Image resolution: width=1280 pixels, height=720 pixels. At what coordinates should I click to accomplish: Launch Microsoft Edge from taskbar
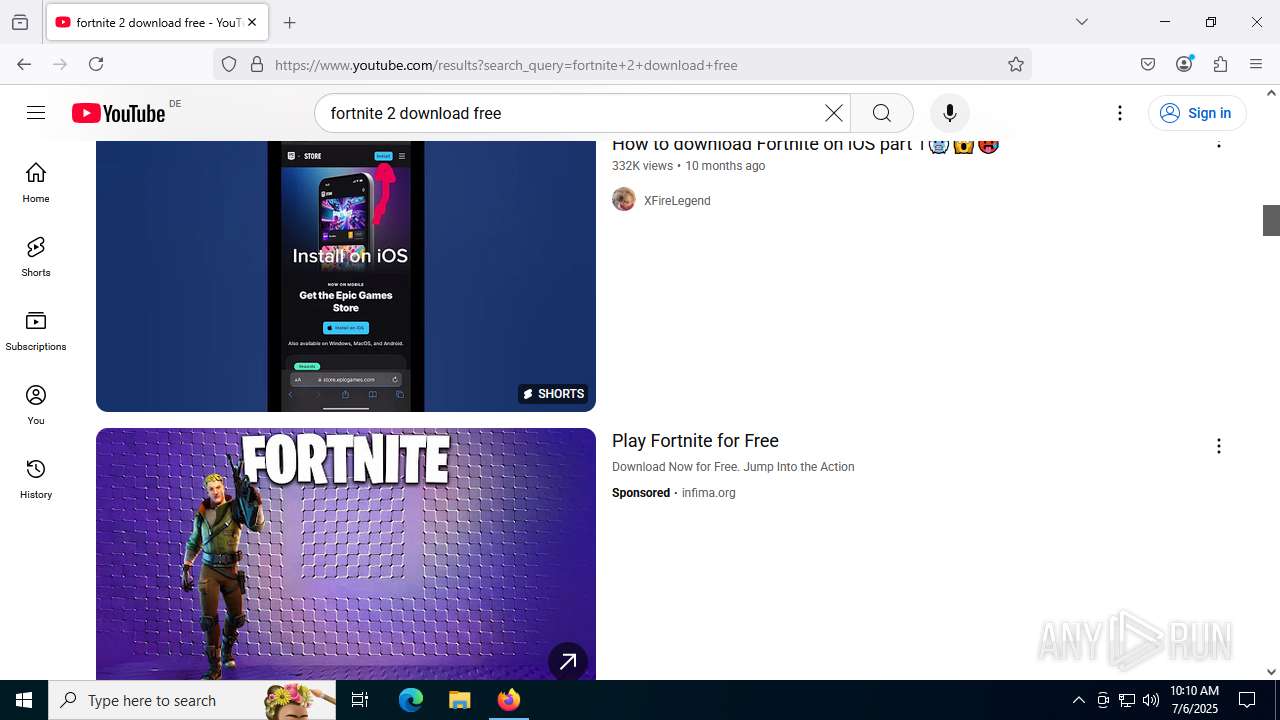point(411,700)
